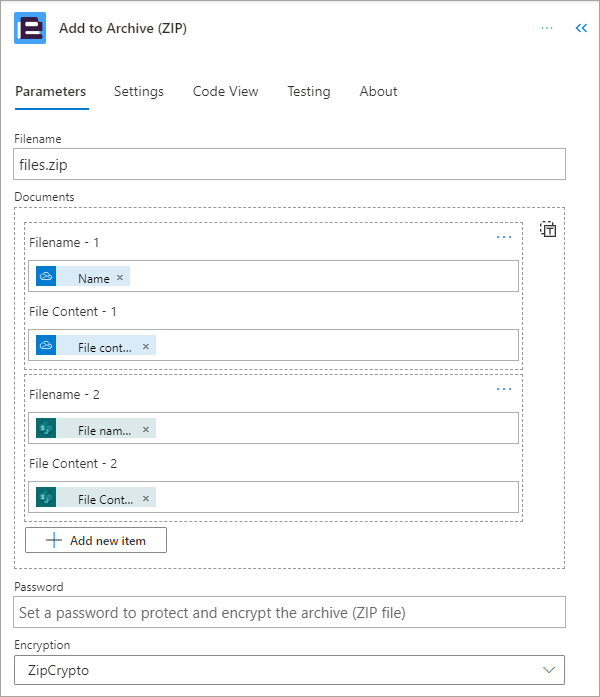Open the action's more options ellipsis in the header
Image resolution: width=600 pixels, height=697 pixels.
pos(547,28)
